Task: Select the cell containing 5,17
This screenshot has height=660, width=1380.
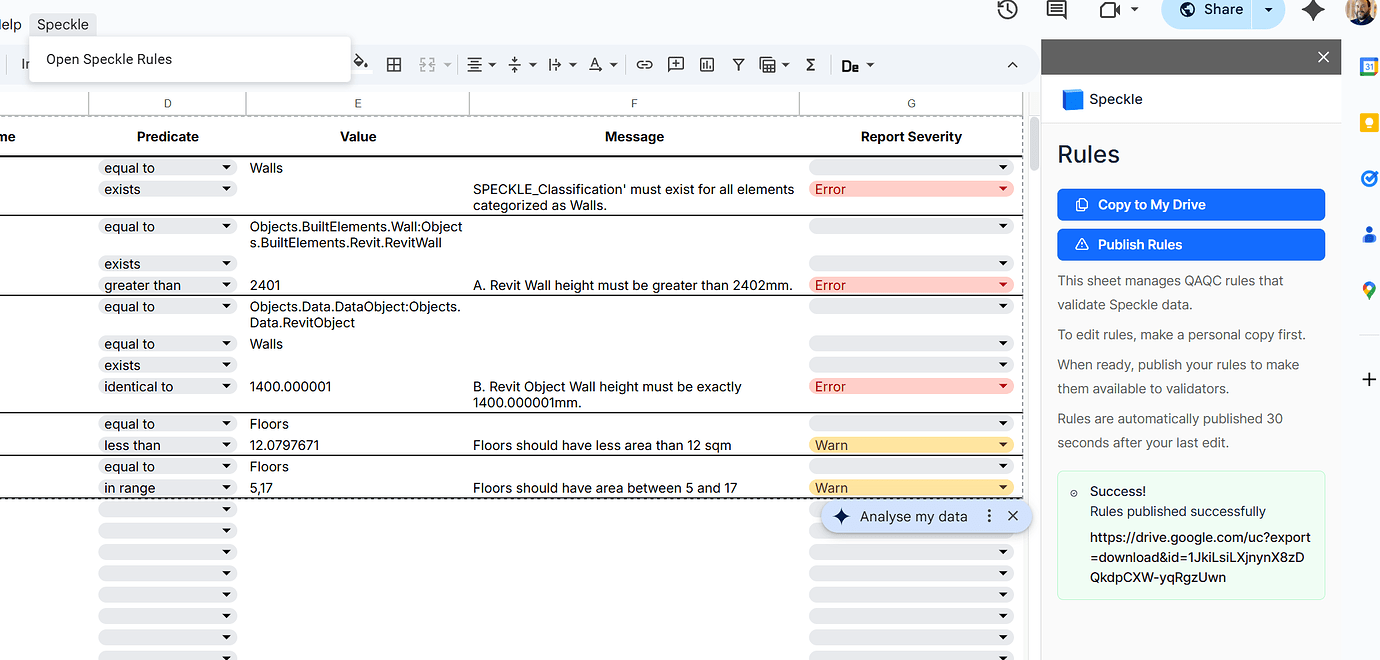Action: [357, 489]
